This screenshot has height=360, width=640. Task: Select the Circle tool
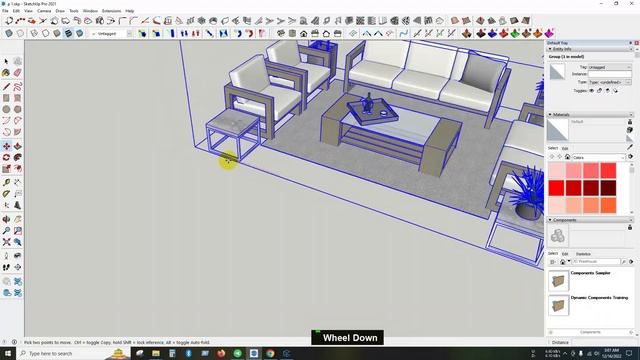6,109
